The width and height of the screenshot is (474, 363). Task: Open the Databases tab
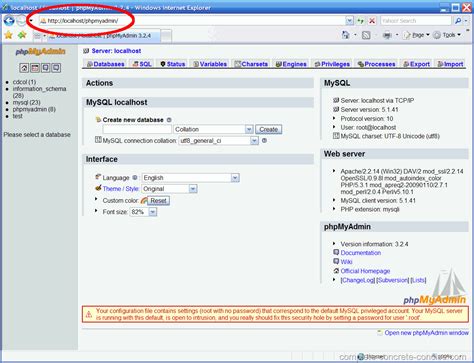point(105,64)
